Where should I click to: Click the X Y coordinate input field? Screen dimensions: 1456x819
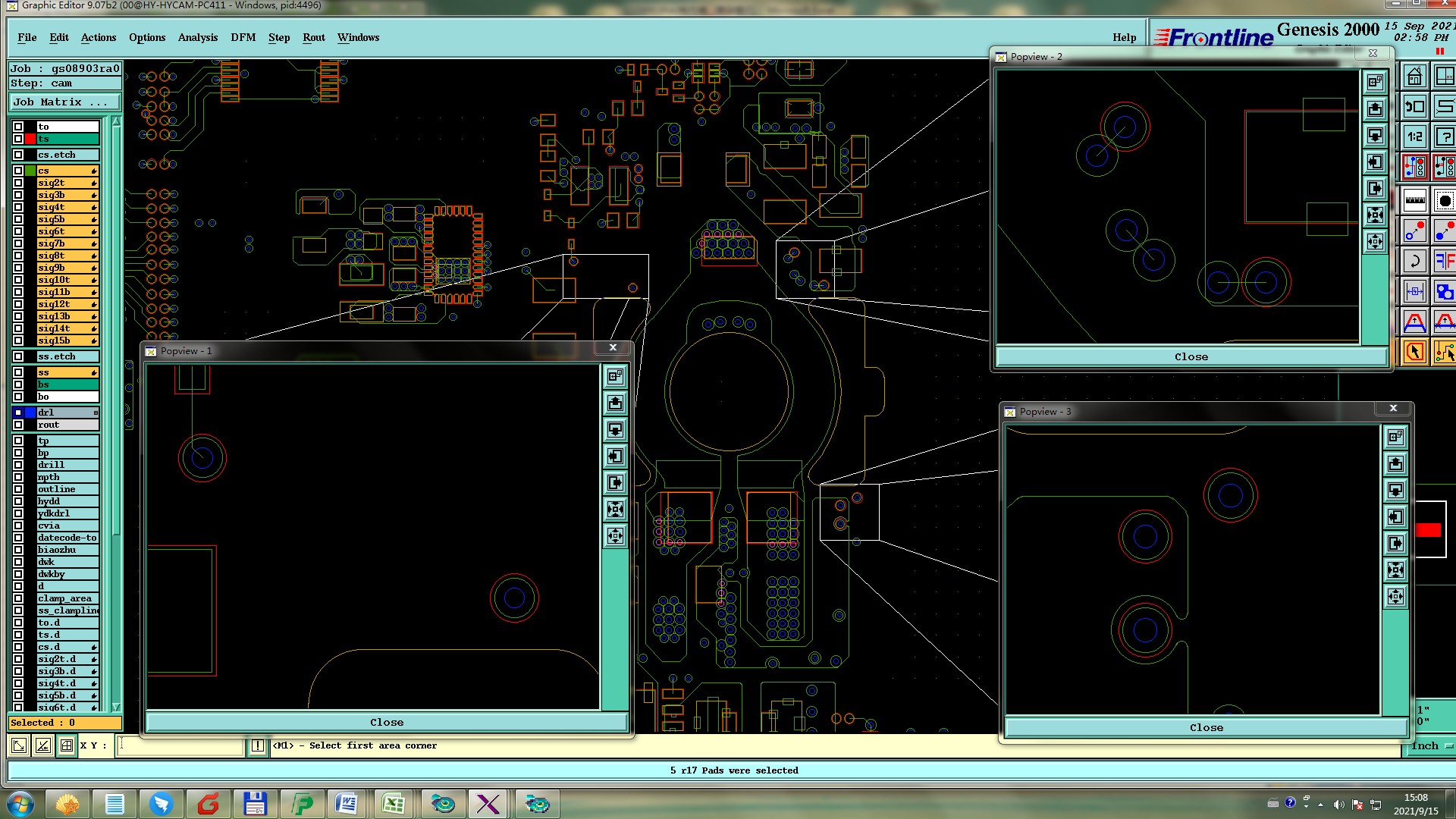[182, 746]
